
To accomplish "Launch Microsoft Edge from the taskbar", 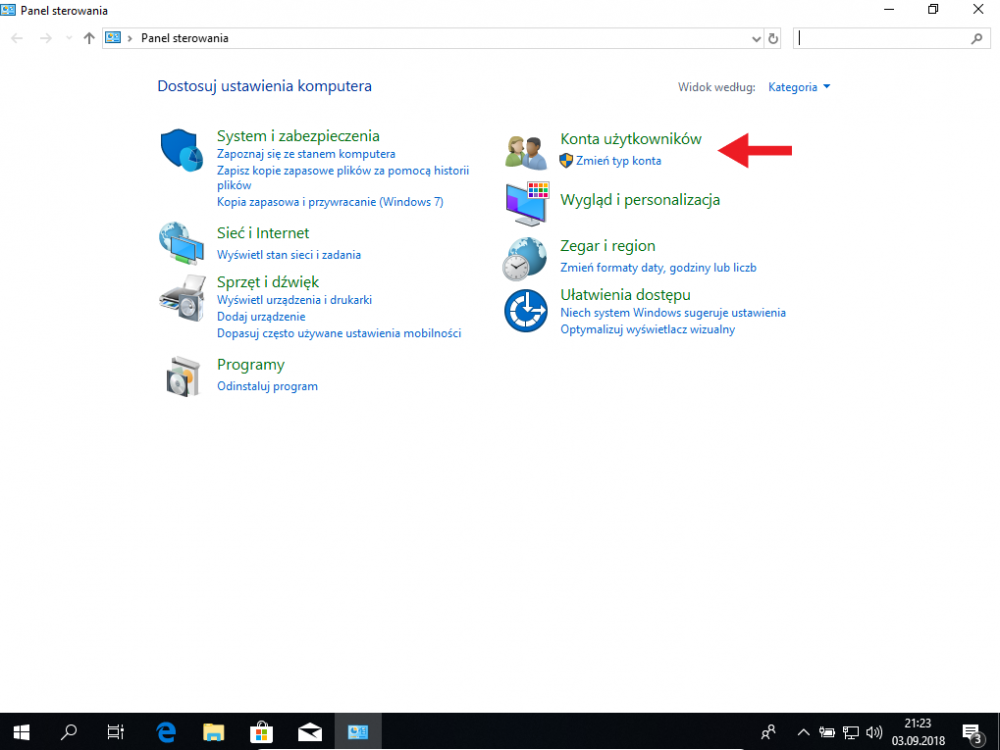I will tap(166, 732).
